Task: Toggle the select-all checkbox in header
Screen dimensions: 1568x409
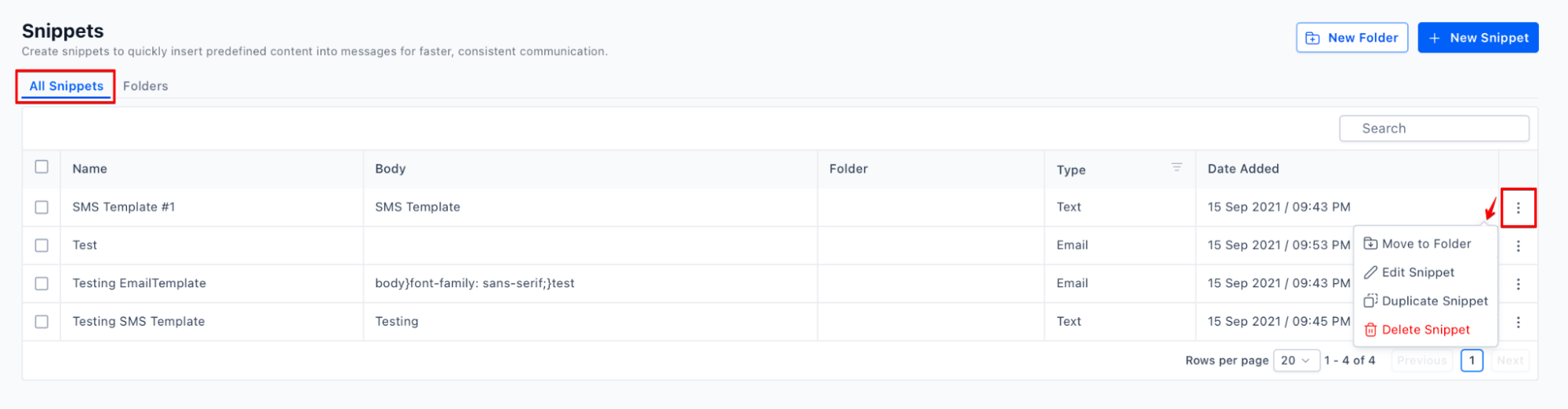Action: click(x=42, y=166)
